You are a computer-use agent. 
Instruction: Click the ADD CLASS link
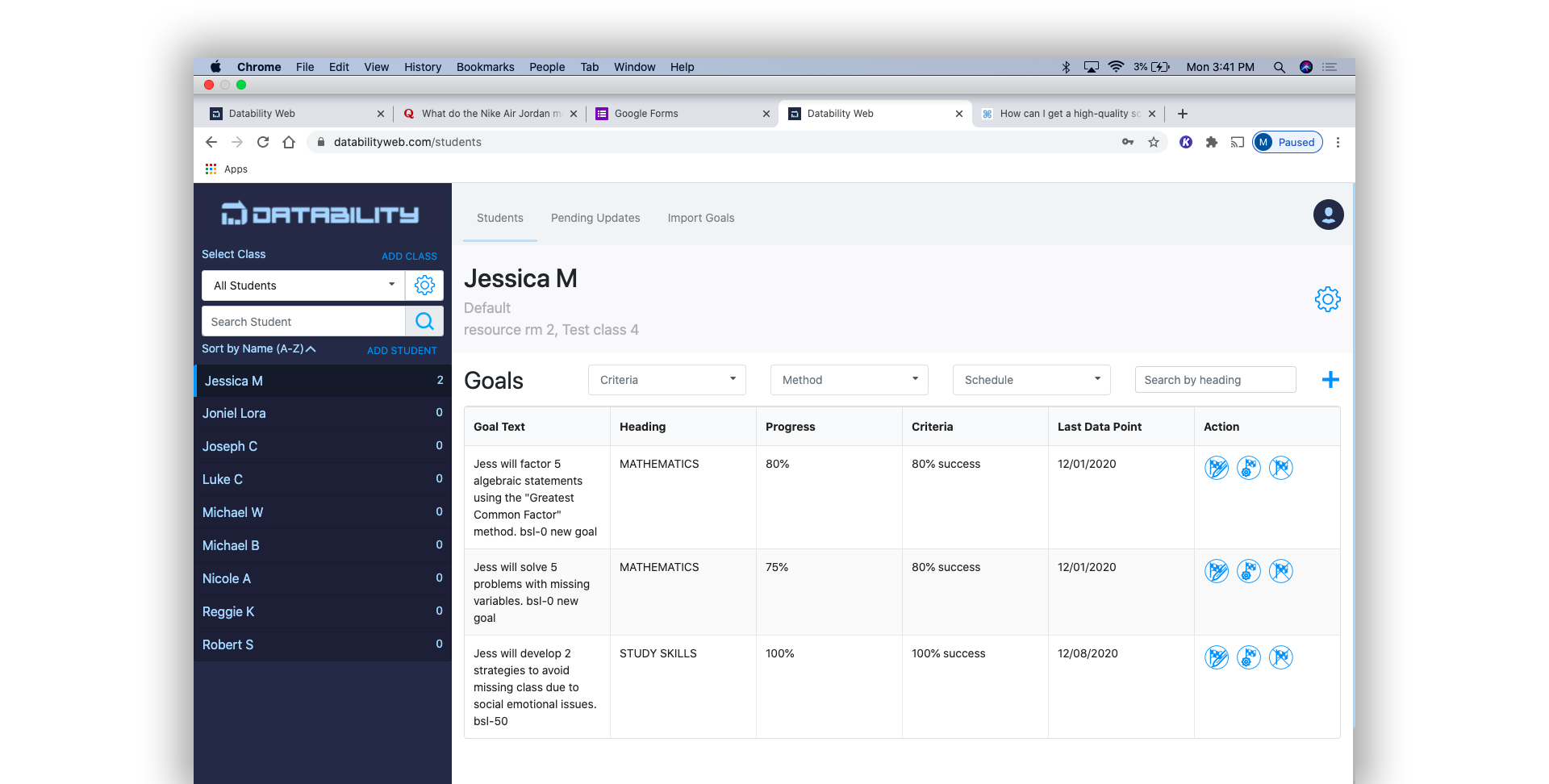(x=409, y=256)
